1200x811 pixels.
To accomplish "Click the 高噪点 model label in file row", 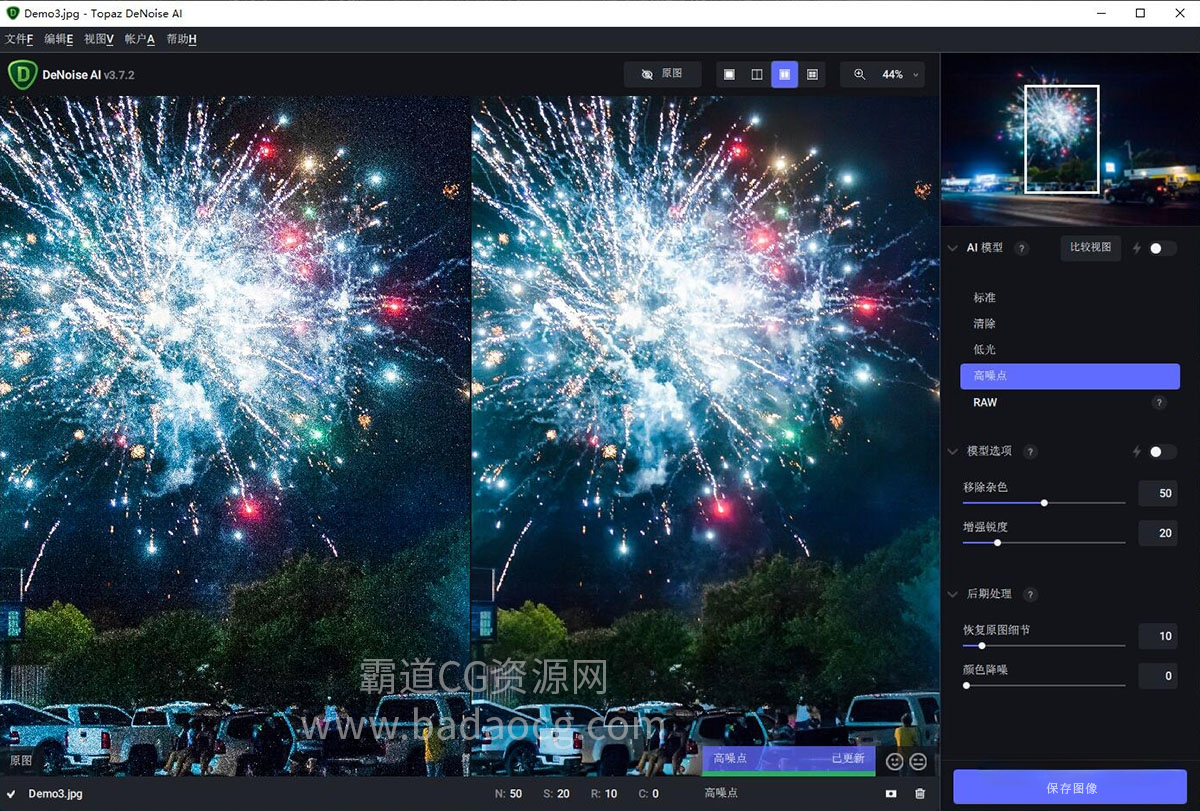I will (721, 793).
